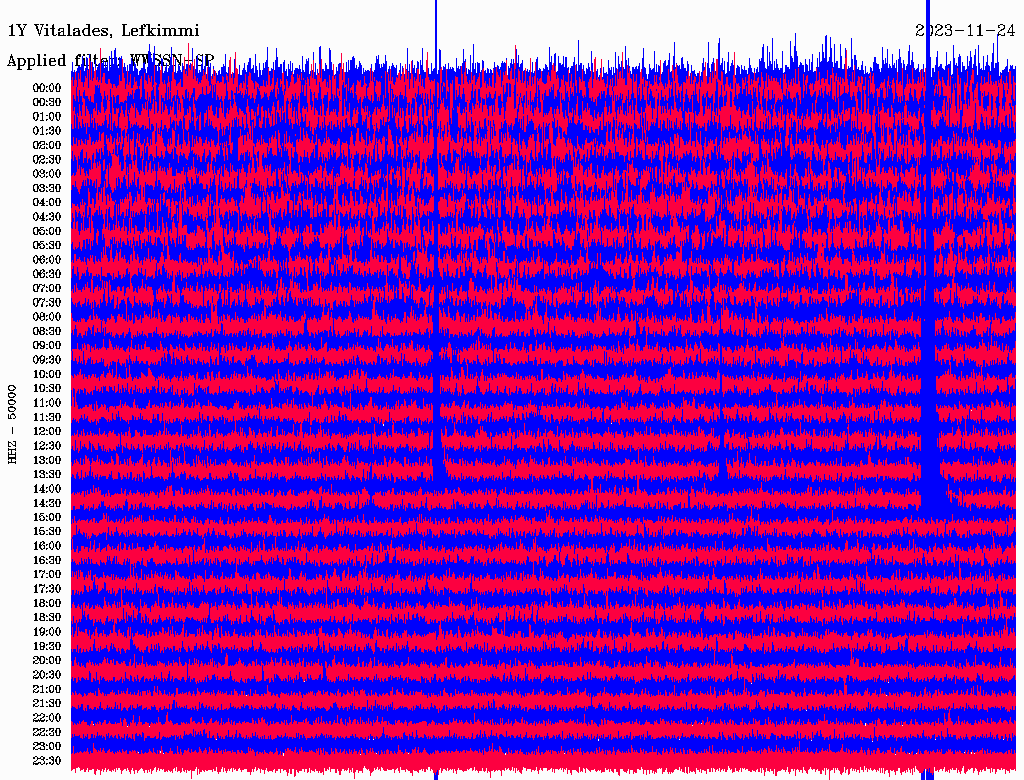Image resolution: width=1024 pixels, height=780 pixels.
Task: Select the 15:30 time row label
Action: click(x=47, y=532)
